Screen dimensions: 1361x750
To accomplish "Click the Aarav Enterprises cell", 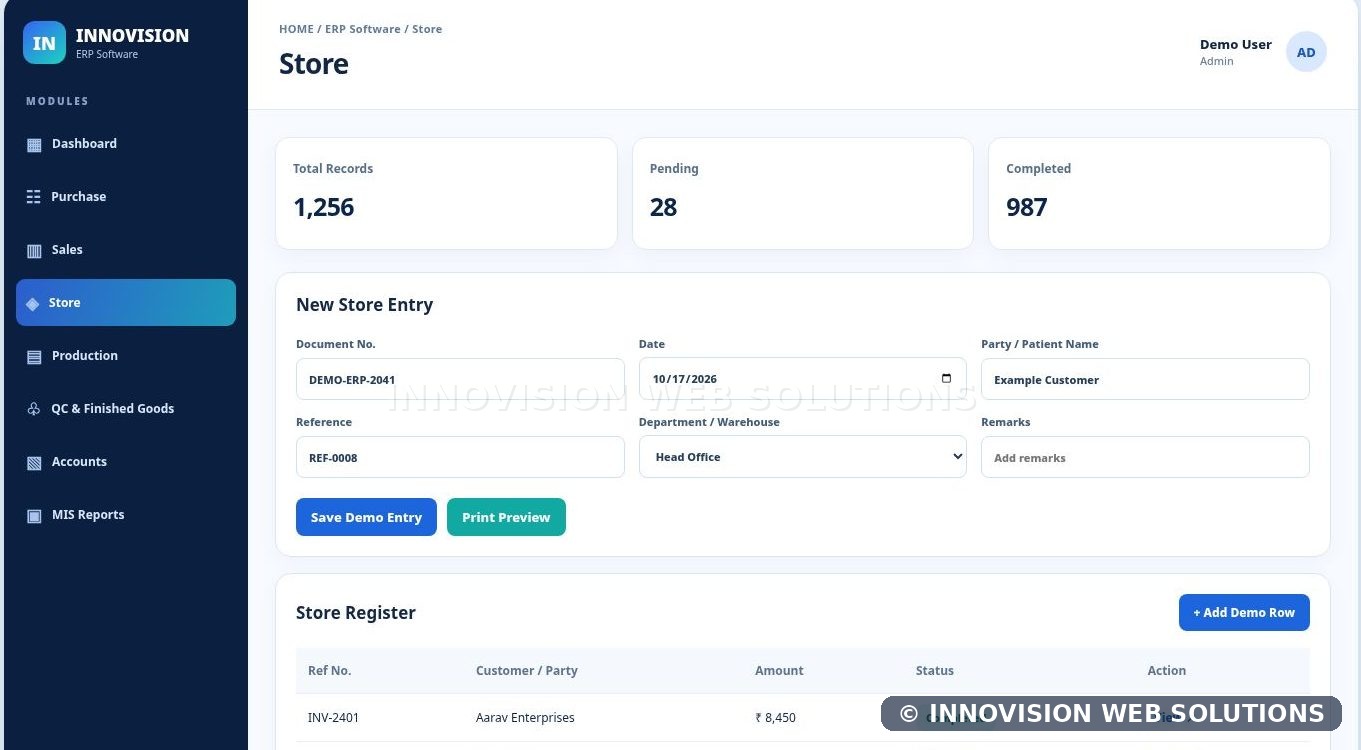I will (x=525, y=718).
